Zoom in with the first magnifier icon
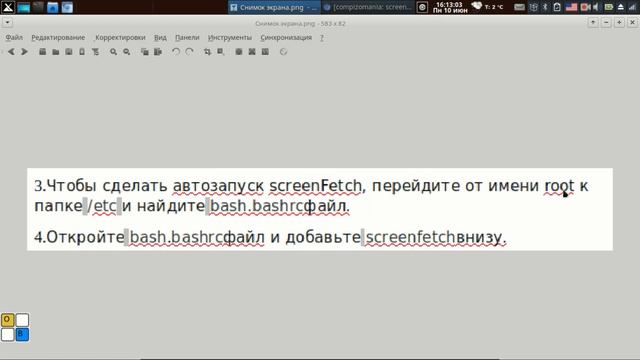Viewport: 640px width, 360px height. click(113, 52)
